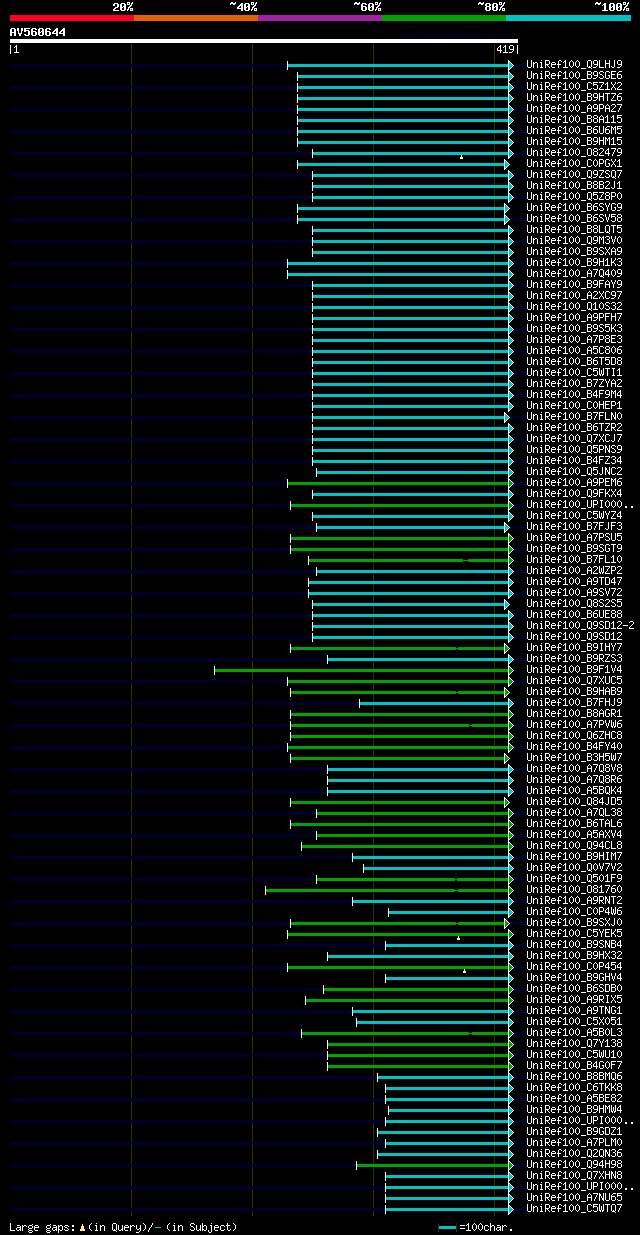Select the label UniRef100_B9HX32

(x=574, y=955)
